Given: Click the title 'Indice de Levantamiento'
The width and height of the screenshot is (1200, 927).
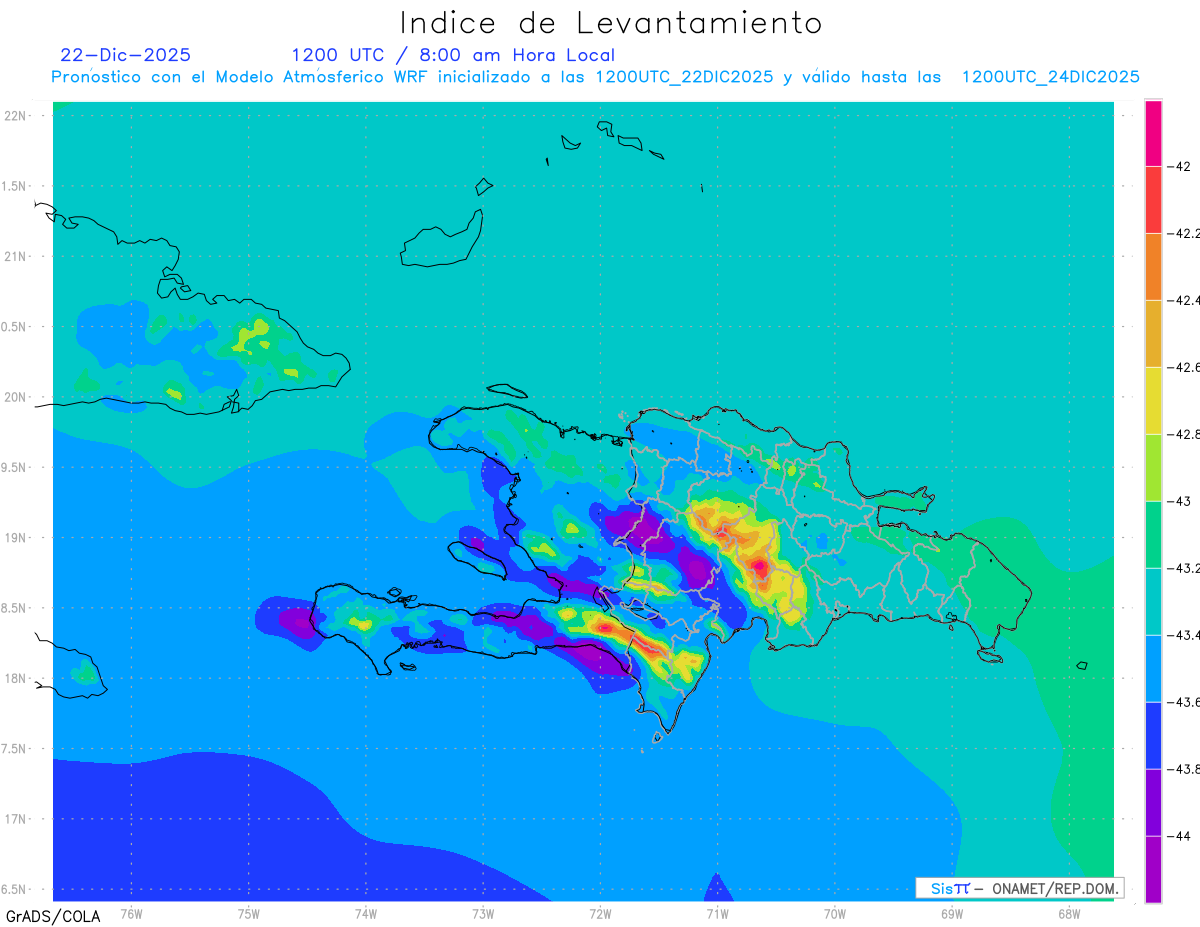Looking at the screenshot, I should point(611,22).
